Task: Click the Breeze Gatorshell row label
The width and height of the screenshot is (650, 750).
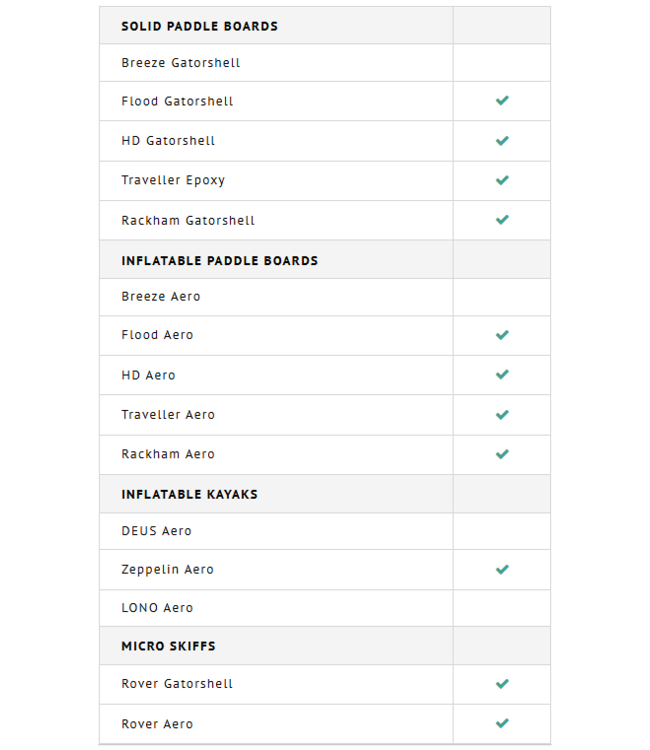Action: pos(180,63)
